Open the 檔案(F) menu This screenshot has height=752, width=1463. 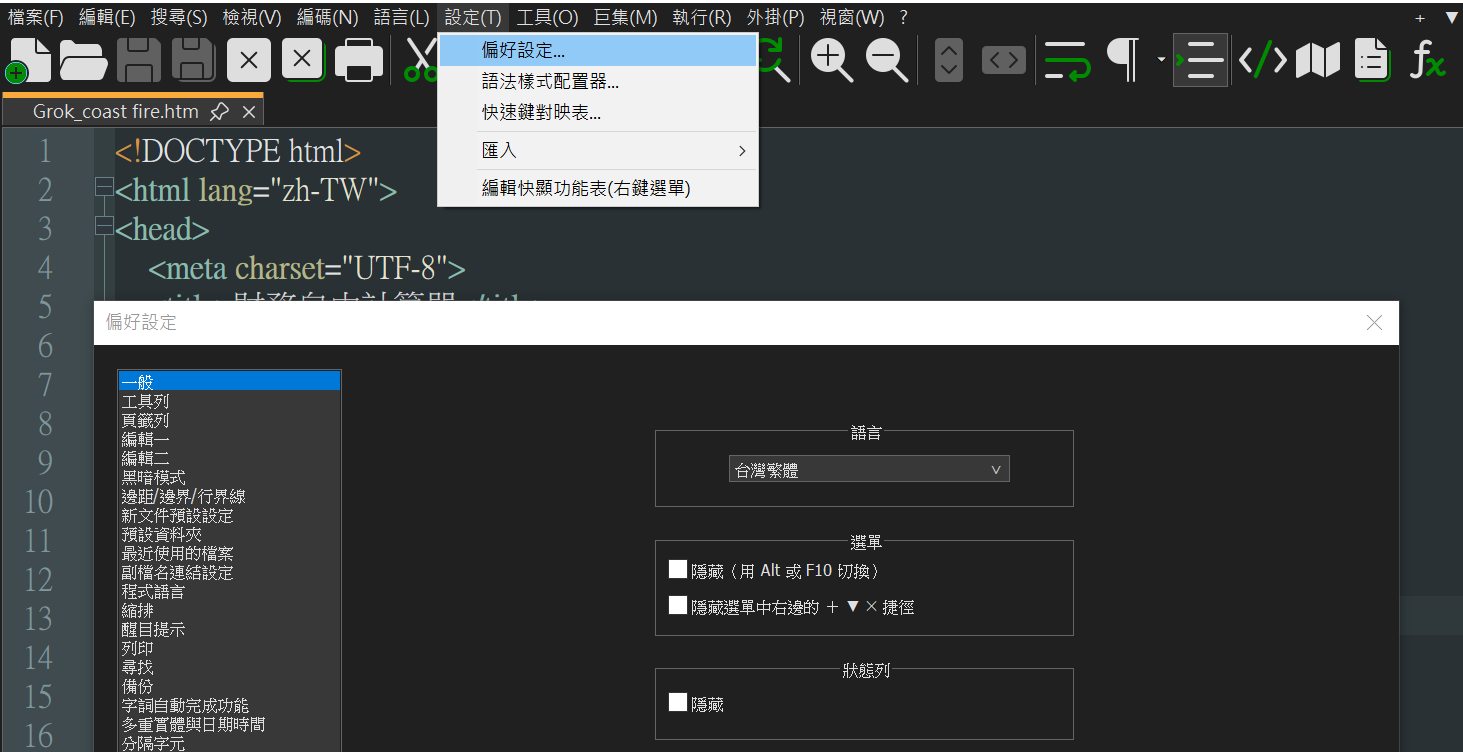click(x=35, y=17)
